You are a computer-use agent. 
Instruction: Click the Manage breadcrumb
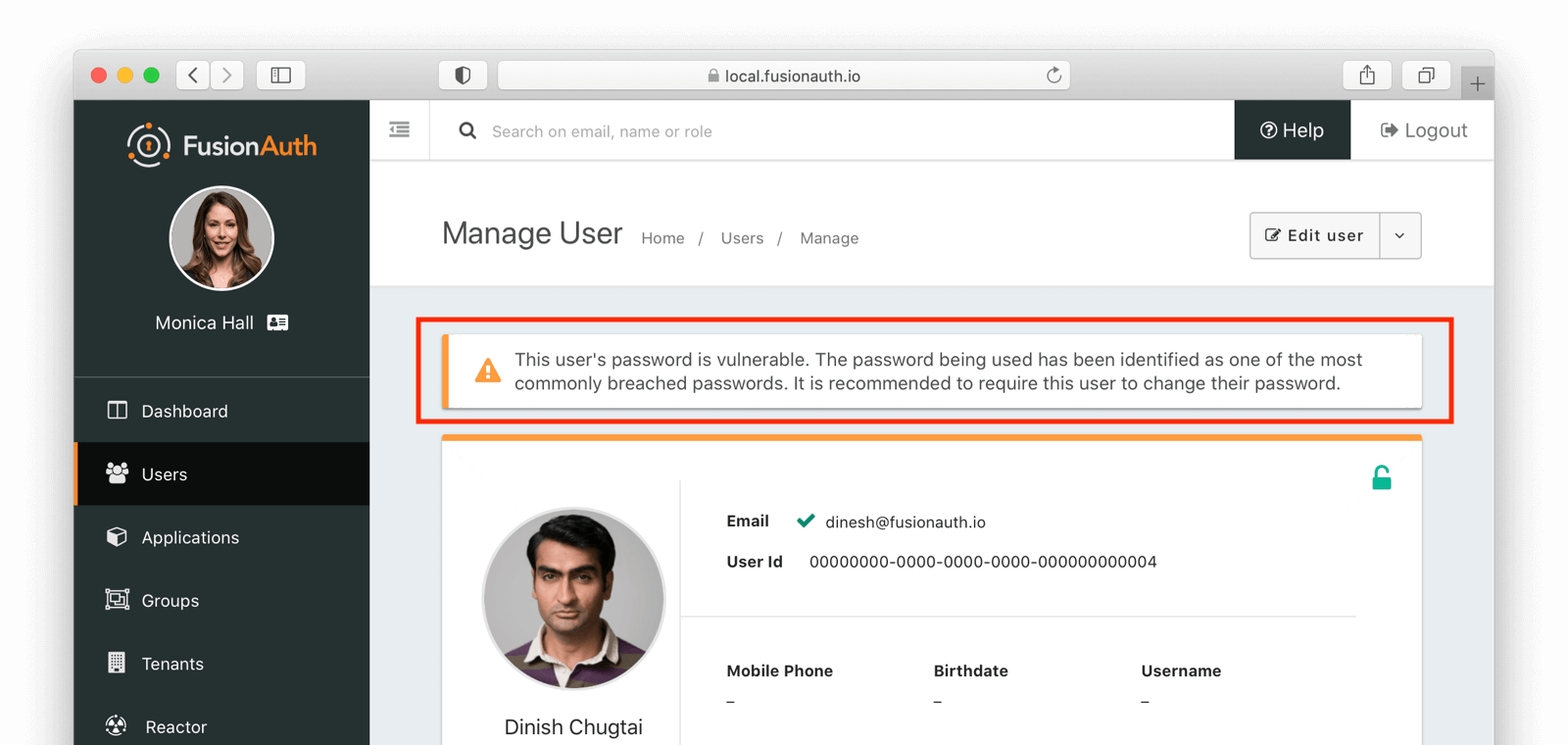pyautogui.click(x=829, y=238)
